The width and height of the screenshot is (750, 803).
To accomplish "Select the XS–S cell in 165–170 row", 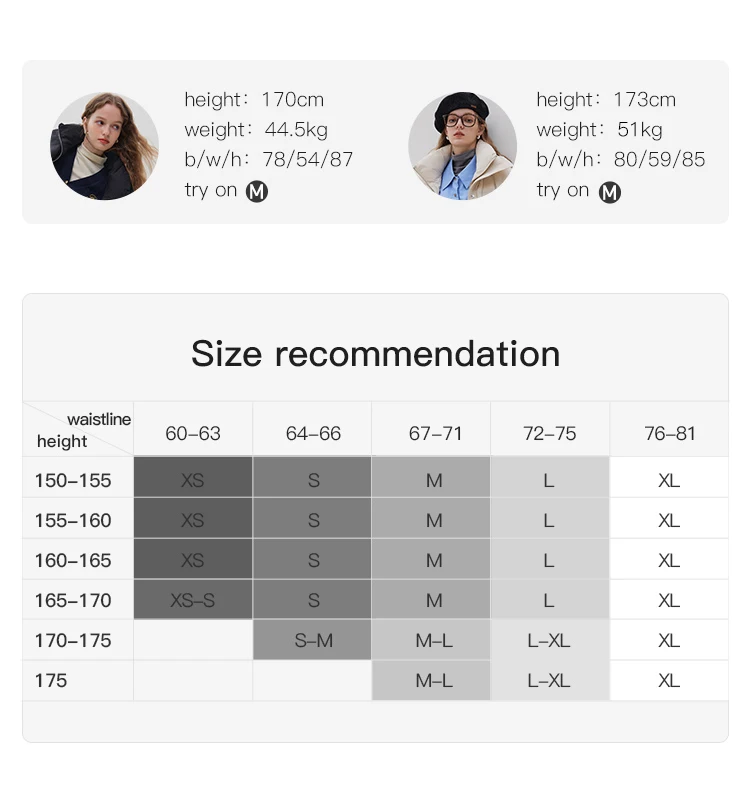I will click(193, 600).
